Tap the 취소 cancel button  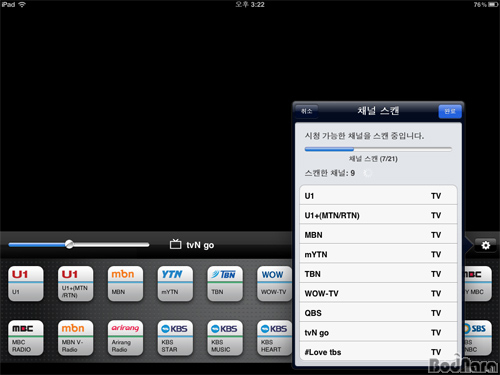[306, 111]
